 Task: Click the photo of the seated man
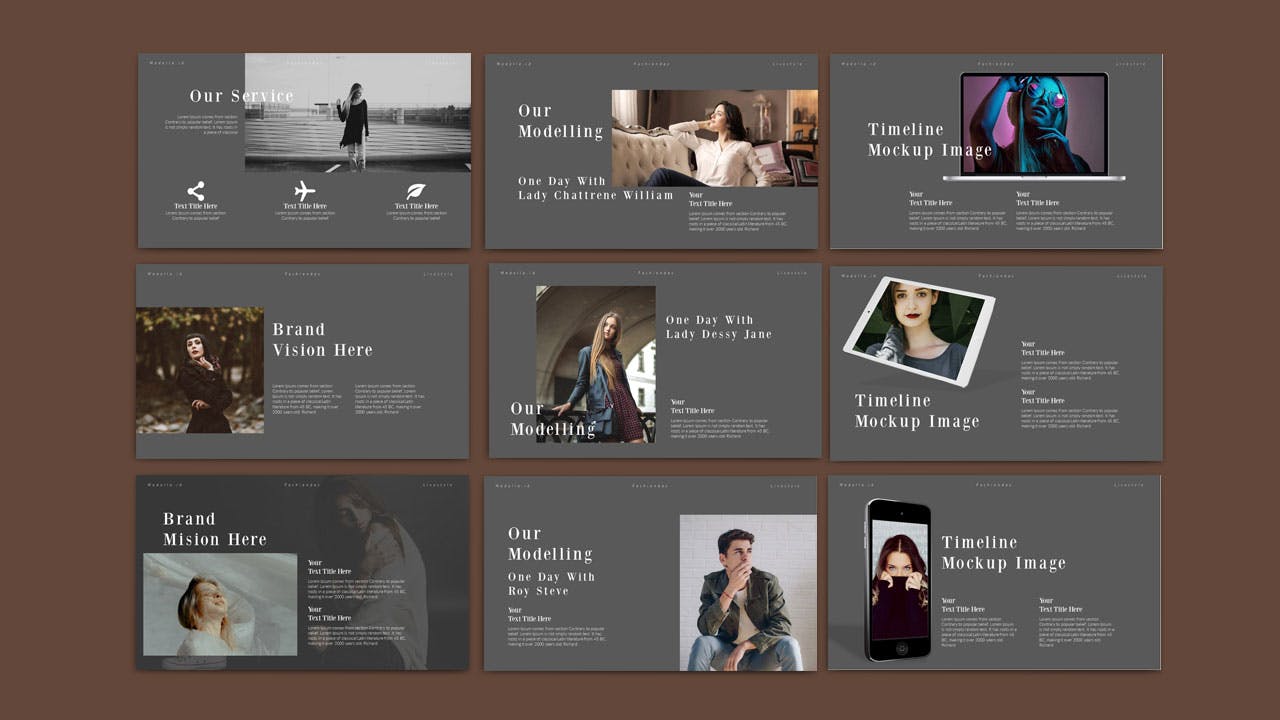748,592
